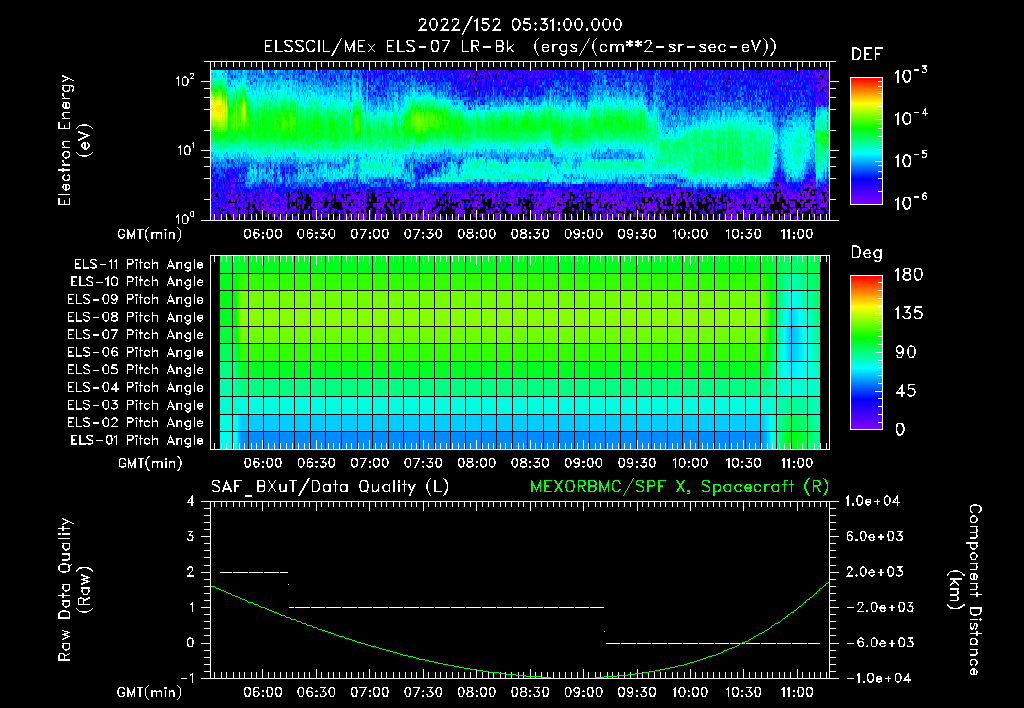Click 06:00 tick under the spectrogram

[263, 234]
